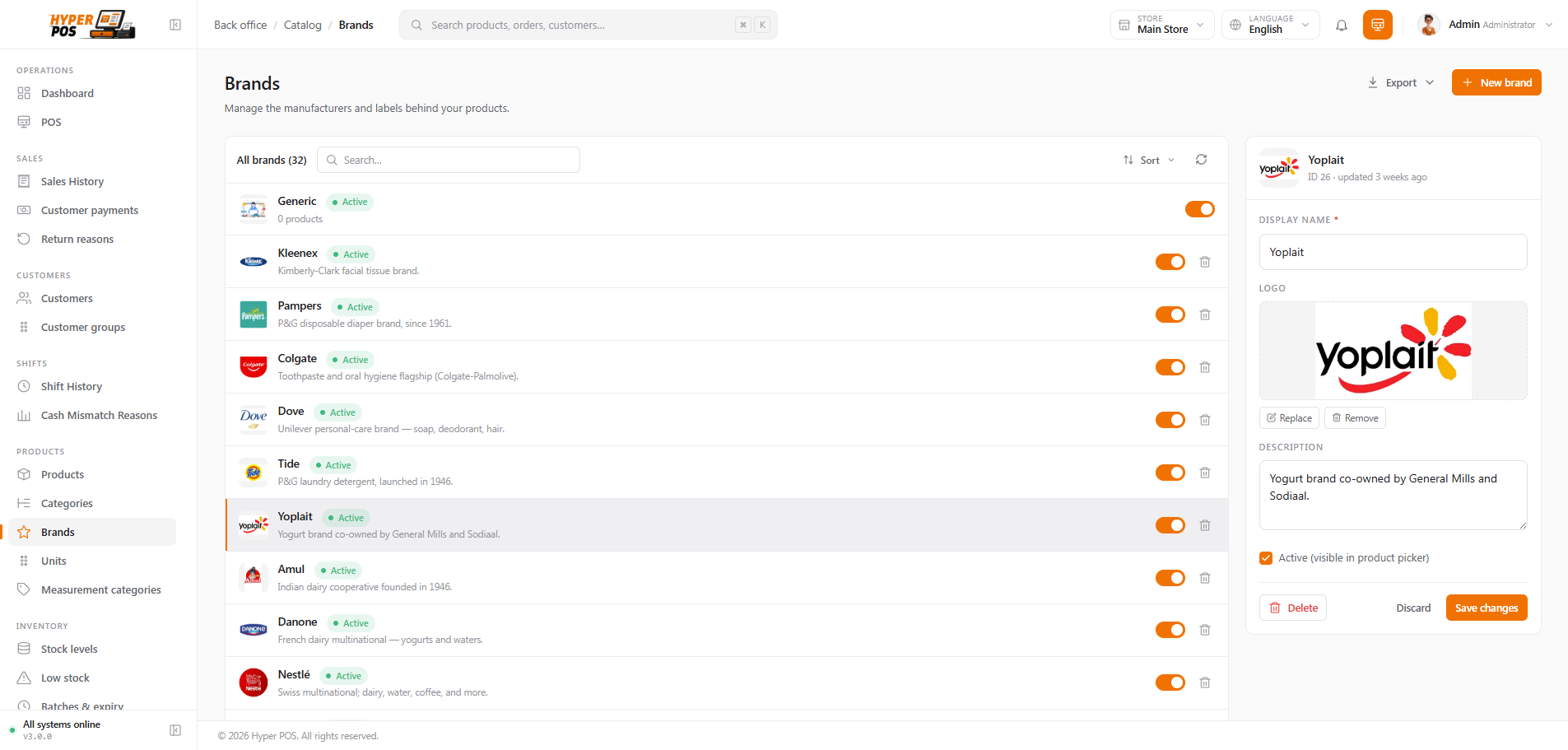Discard the brand edits
The width and height of the screenshot is (1568, 750).
coord(1413,608)
